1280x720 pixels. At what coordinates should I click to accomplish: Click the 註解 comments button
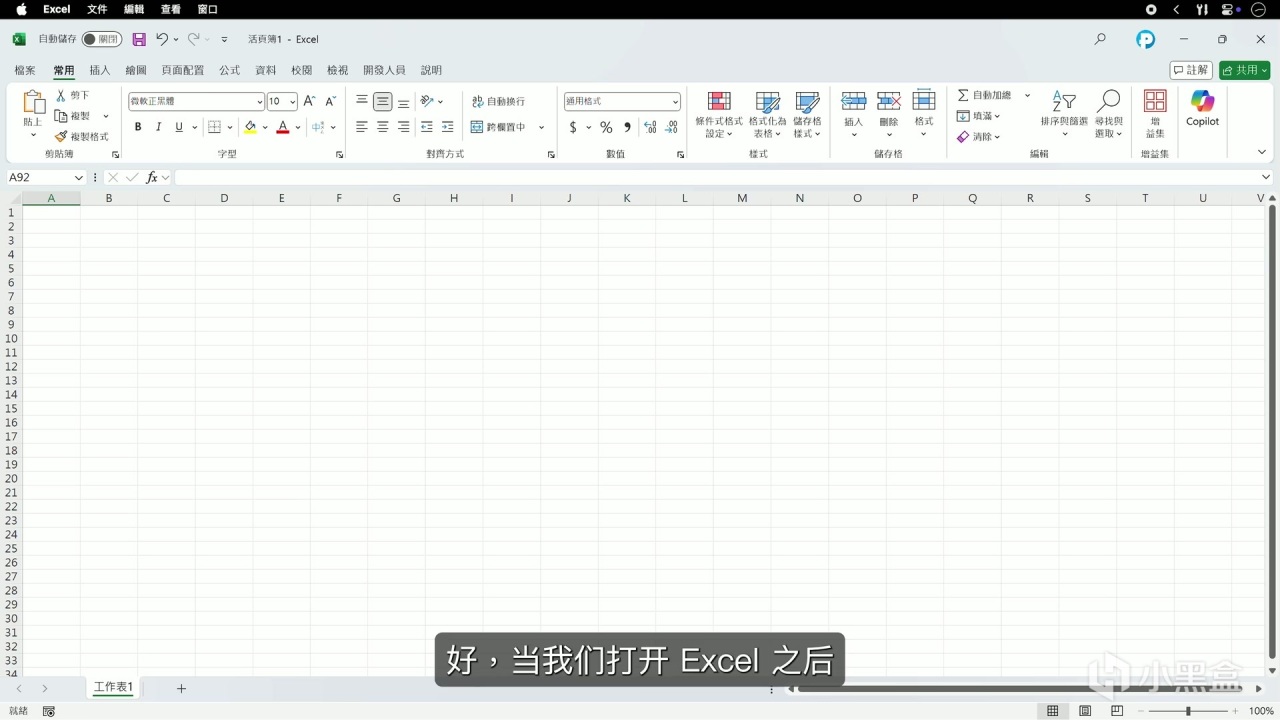[1191, 70]
